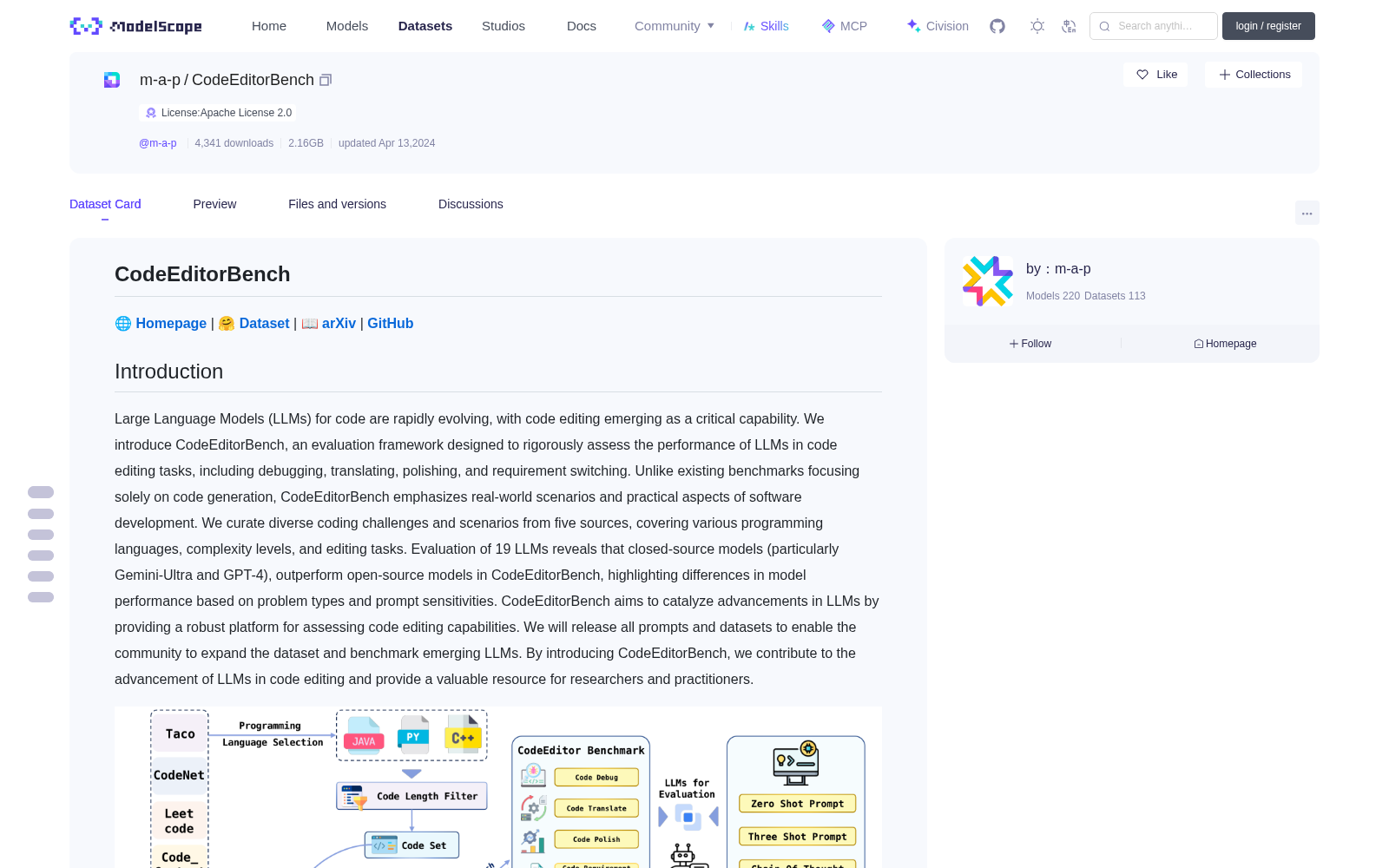This screenshot has height=868, width=1389.
Task: Click the ModelScope logo
Action: (x=135, y=26)
